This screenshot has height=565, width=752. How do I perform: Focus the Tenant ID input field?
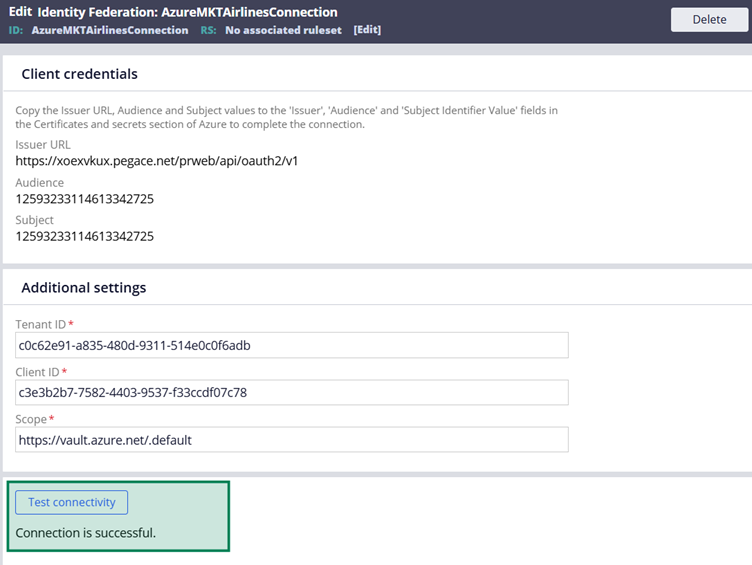(292, 345)
